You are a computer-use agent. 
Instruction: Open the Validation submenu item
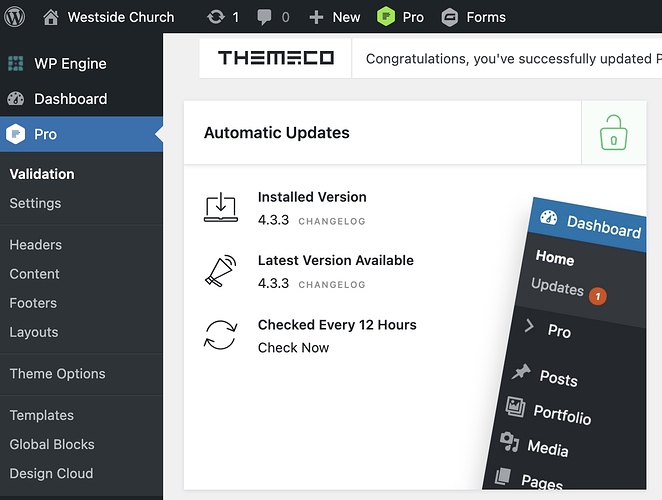tap(42, 174)
